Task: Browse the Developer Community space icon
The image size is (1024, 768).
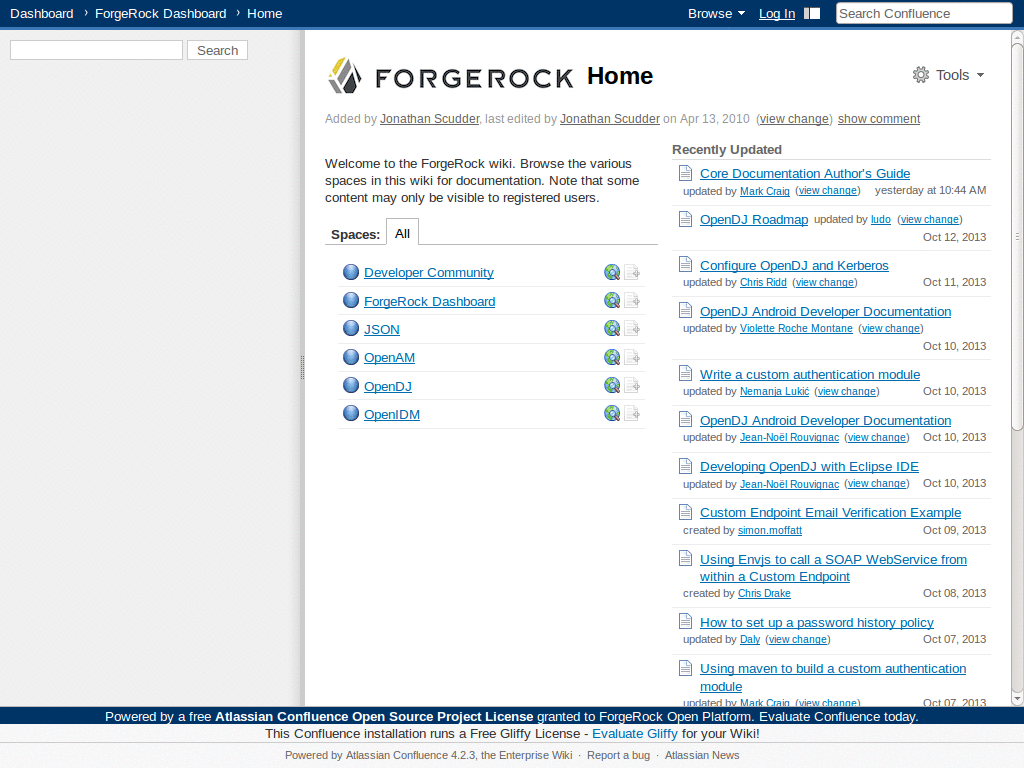Action: pyautogui.click(x=612, y=272)
